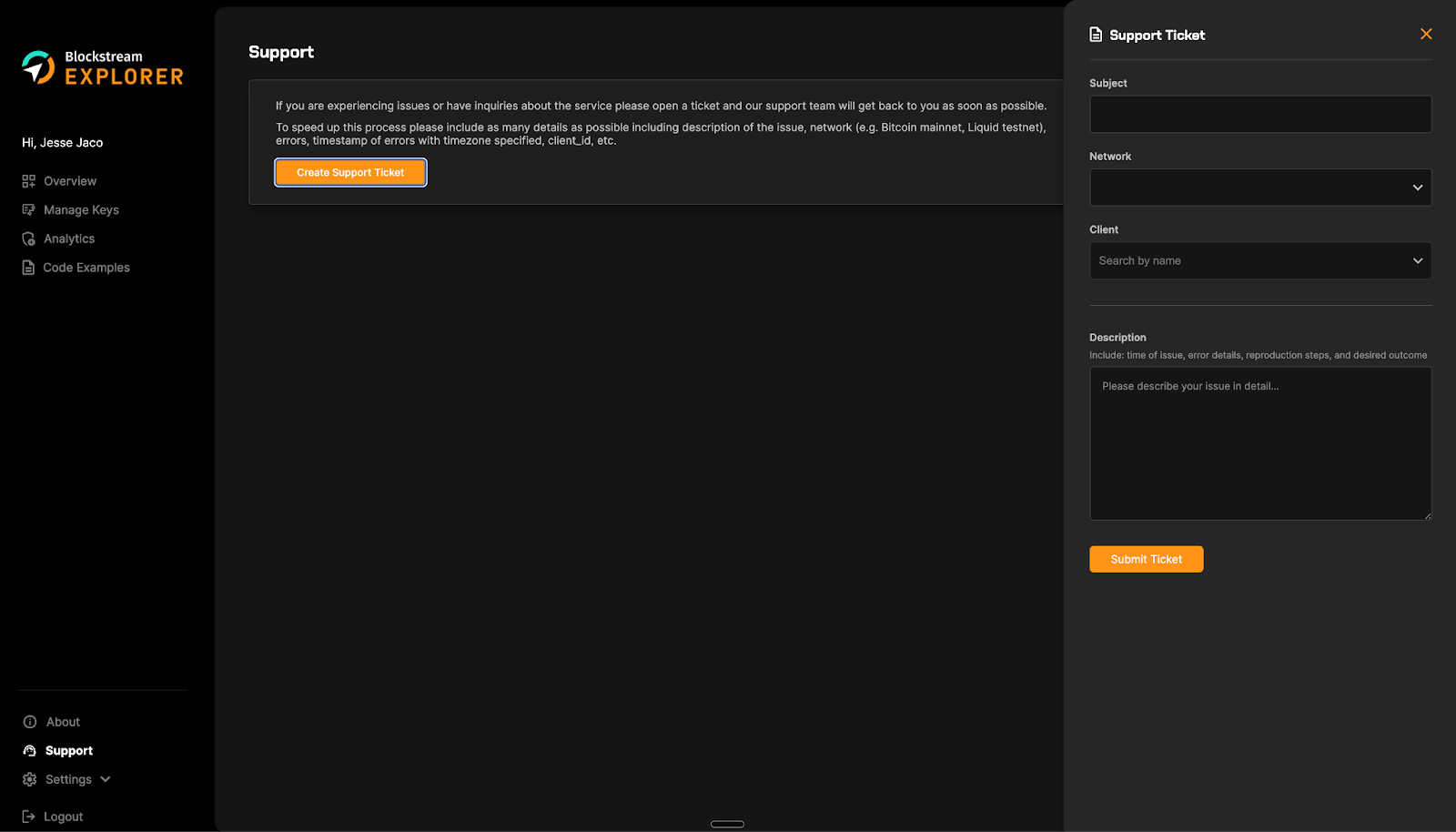Click the Manage Keys icon
Image resolution: width=1456 pixels, height=832 pixels.
coord(29,210)
